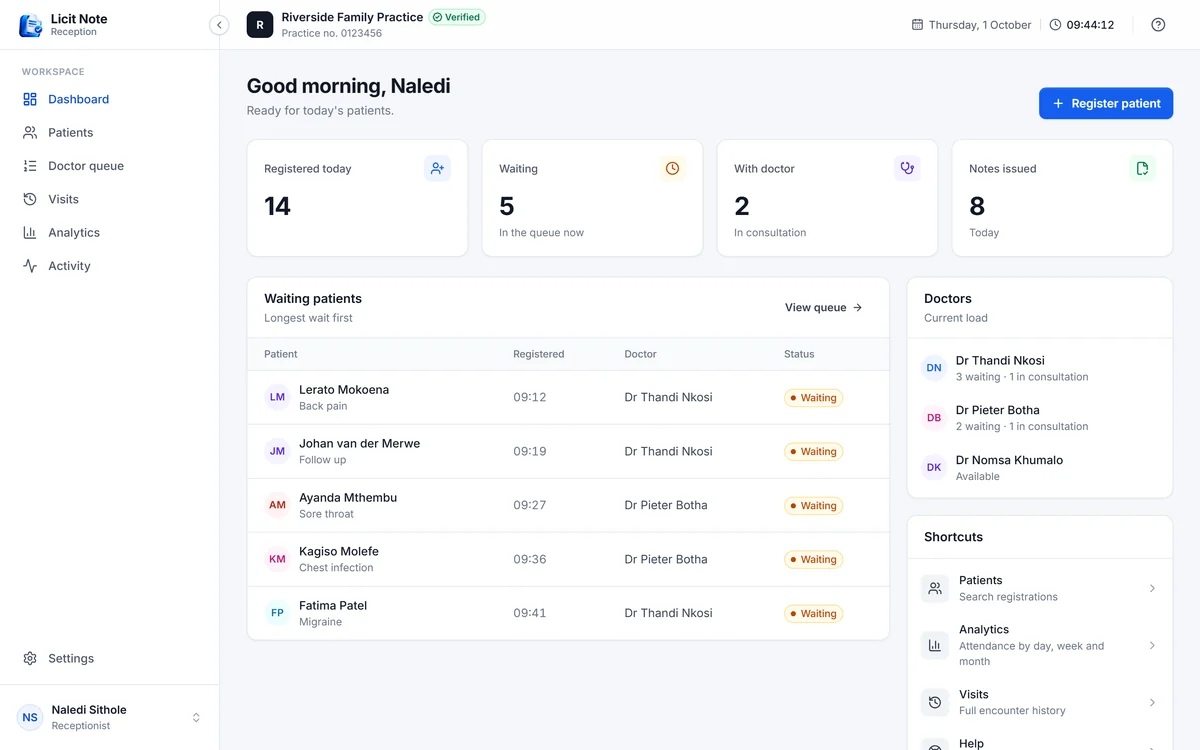Open the help question-mark icon
1200x750 pixels.
[1158, 25]
